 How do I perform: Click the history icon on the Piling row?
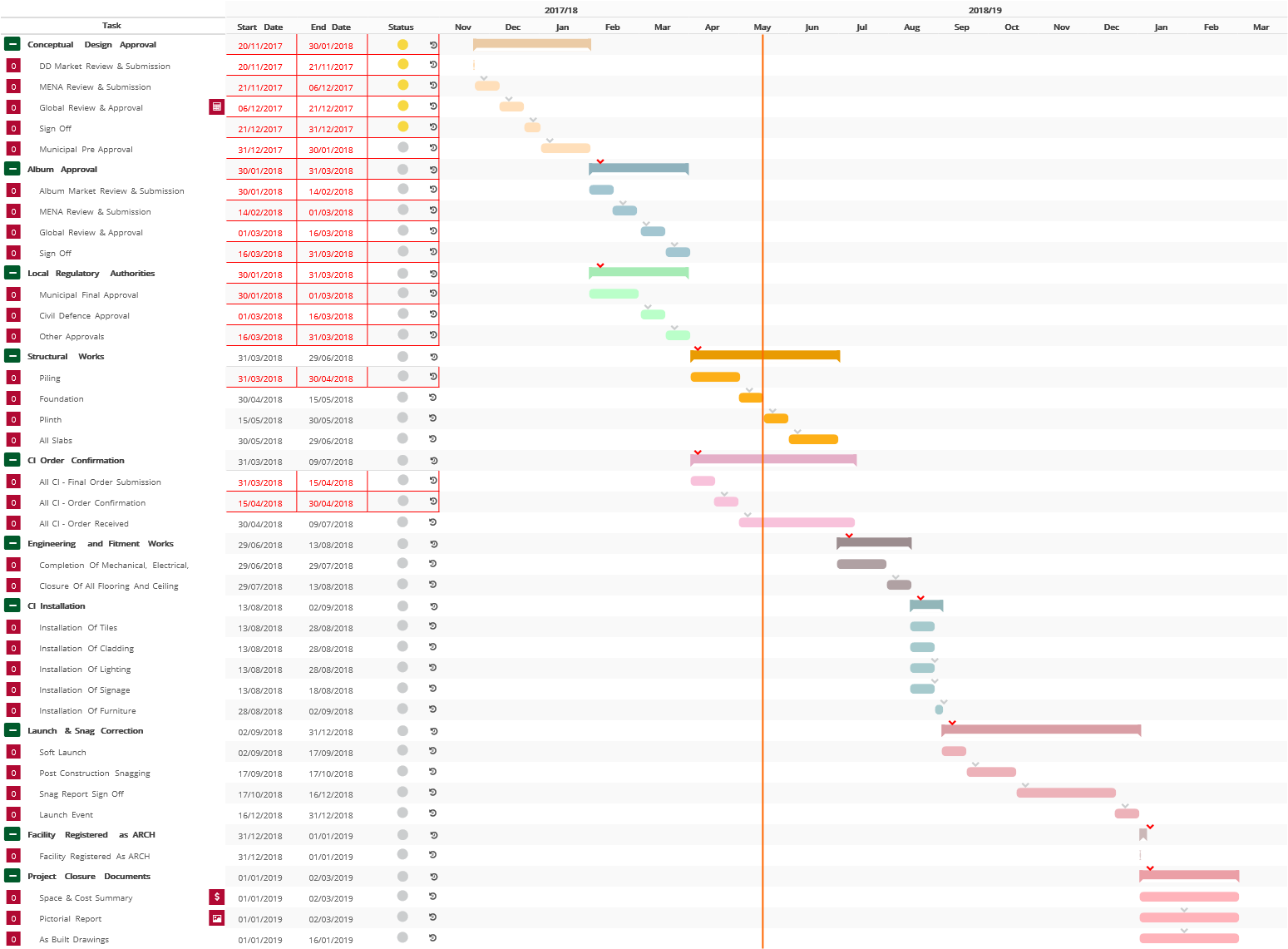433,376
